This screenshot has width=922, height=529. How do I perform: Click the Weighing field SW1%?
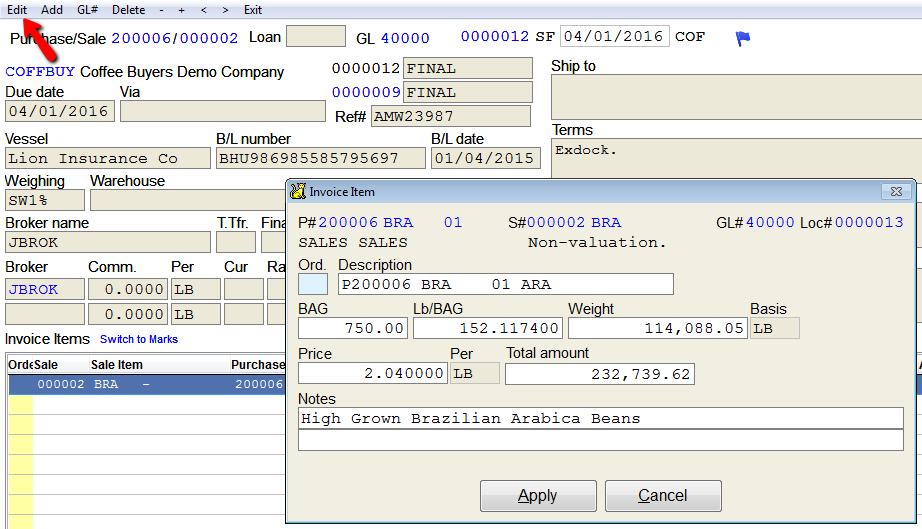[x=45, y=200]
